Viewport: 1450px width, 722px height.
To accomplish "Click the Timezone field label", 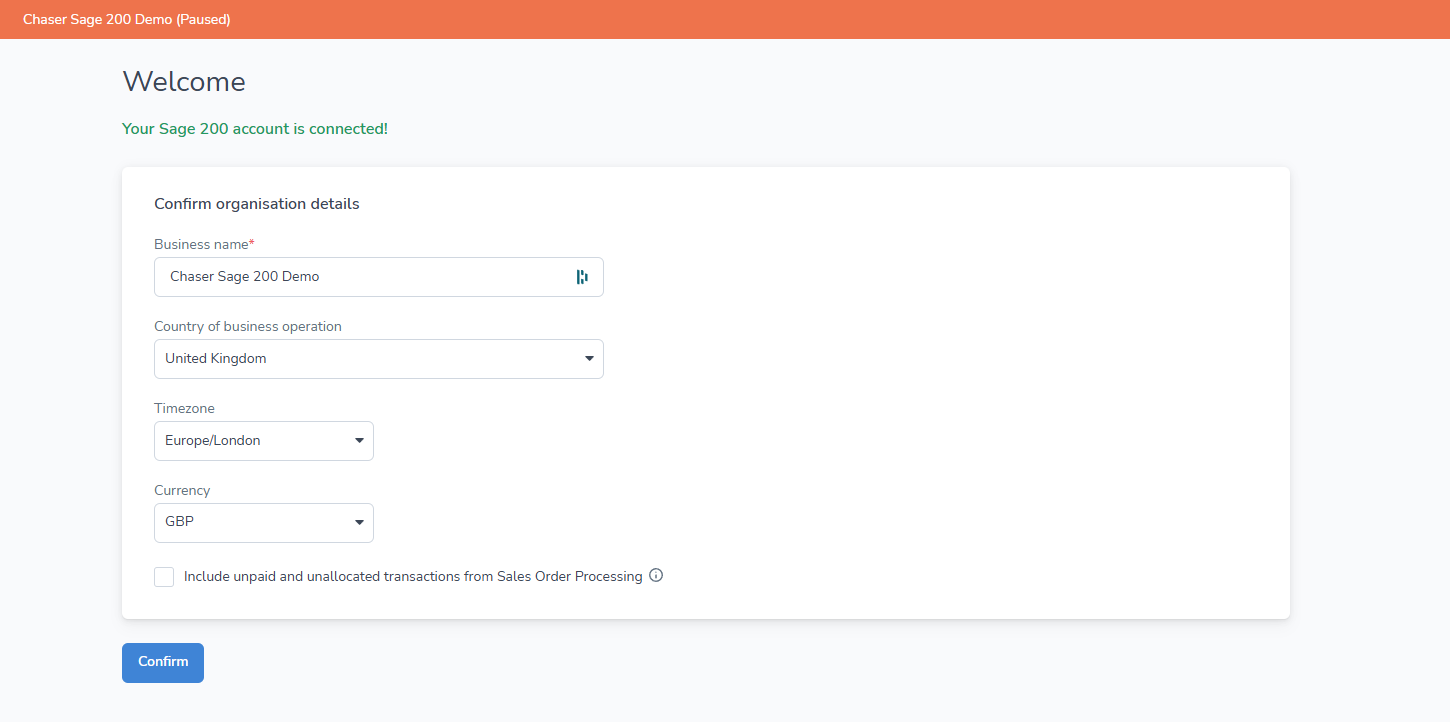I will tap(184, 408).
